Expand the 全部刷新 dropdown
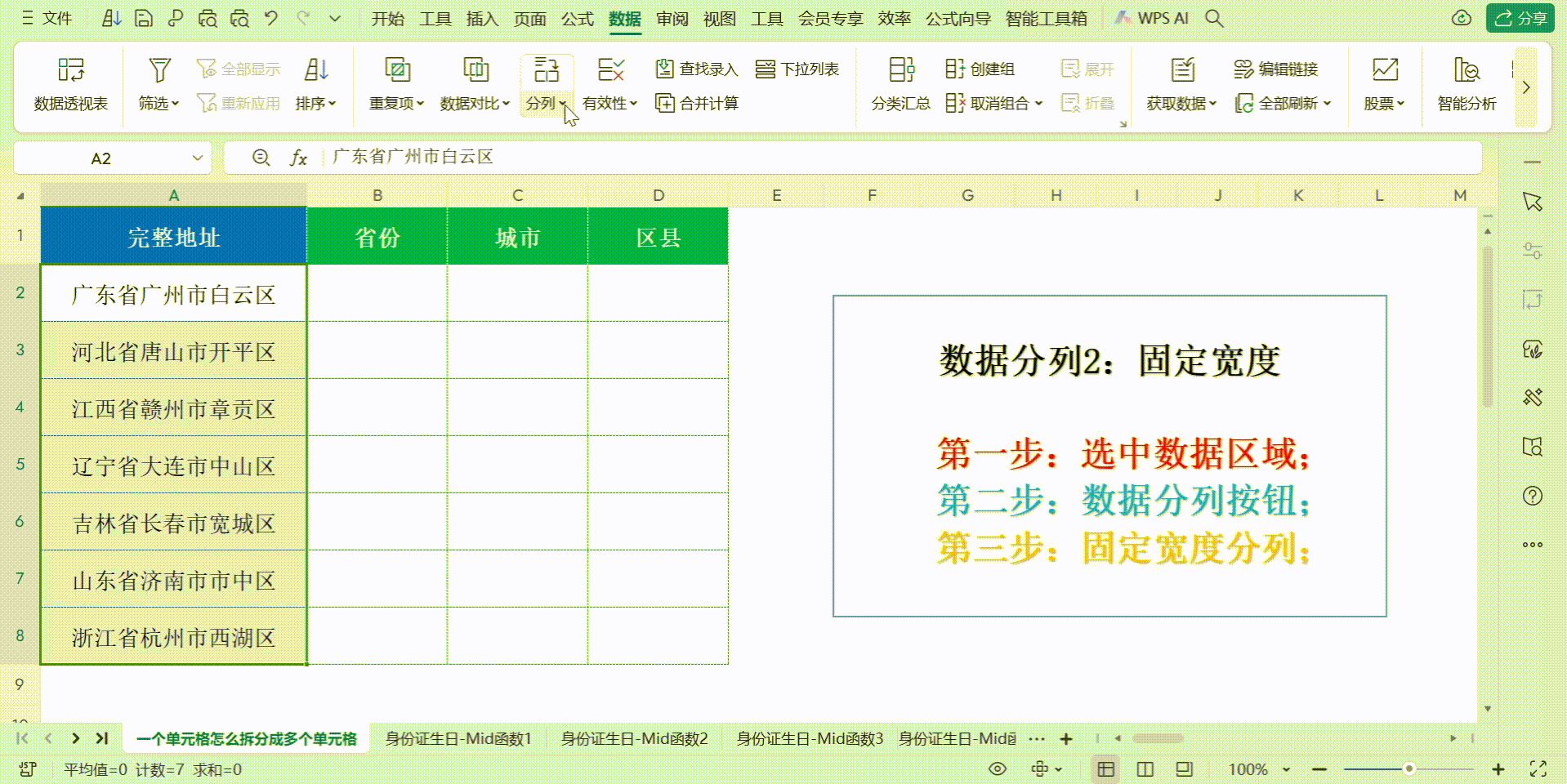Viewport: 1567px width, 784px height. (1327, 104)
